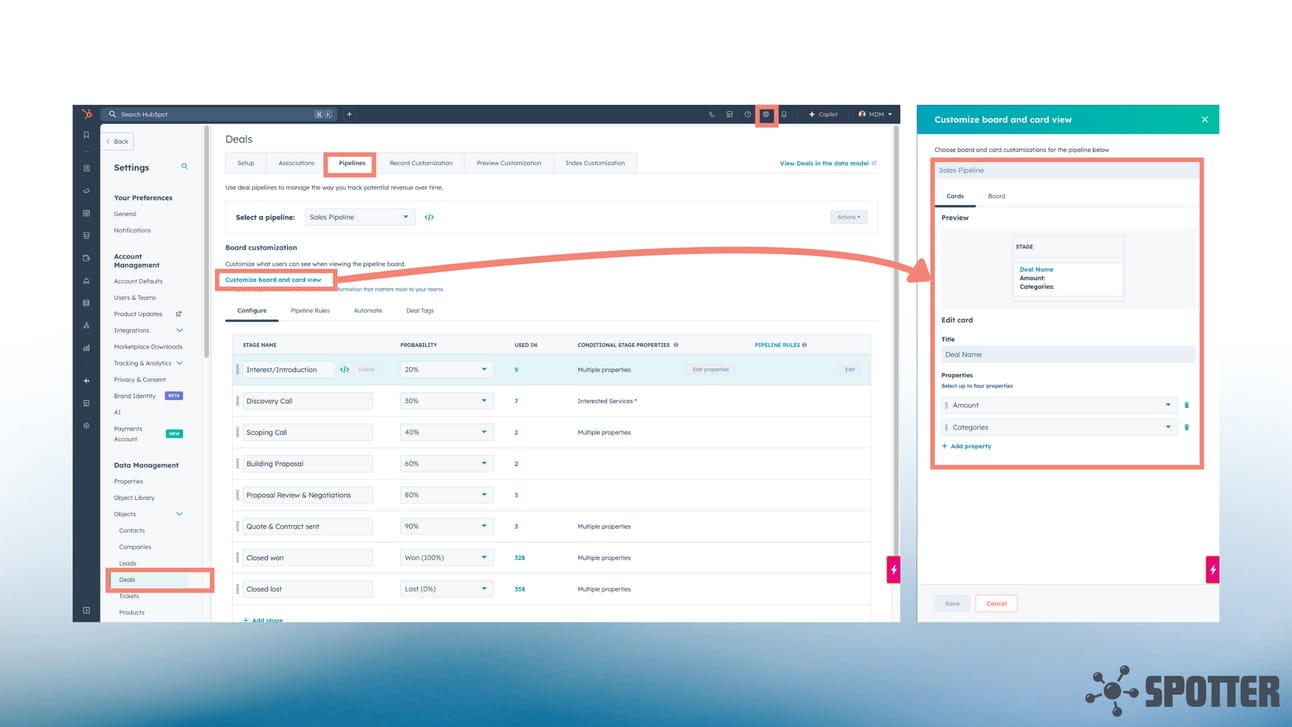Grab the drag handle of Discovery Call stage
1292x727 pixels.
tap(238, 401)
